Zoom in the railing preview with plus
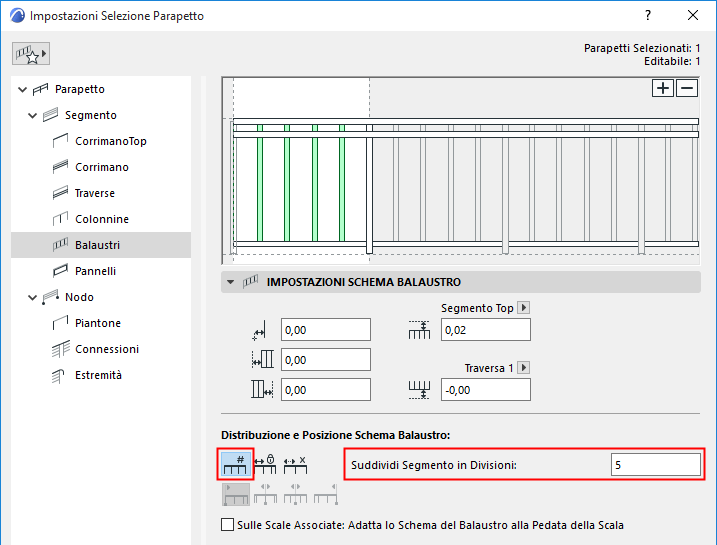Viewport: 717px width, 545px height. pyautogui.click(x=663, y=88)
